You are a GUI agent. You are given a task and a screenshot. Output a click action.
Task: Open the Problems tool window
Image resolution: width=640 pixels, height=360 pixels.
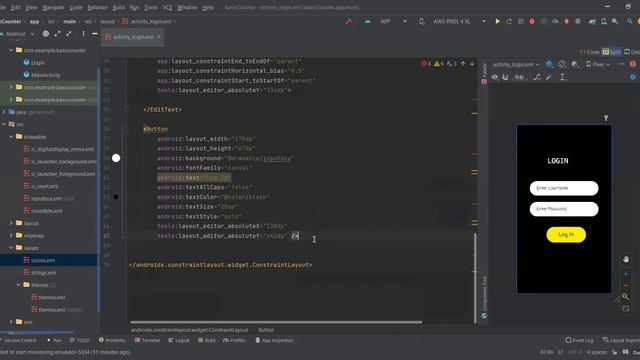tap(112, 340)
